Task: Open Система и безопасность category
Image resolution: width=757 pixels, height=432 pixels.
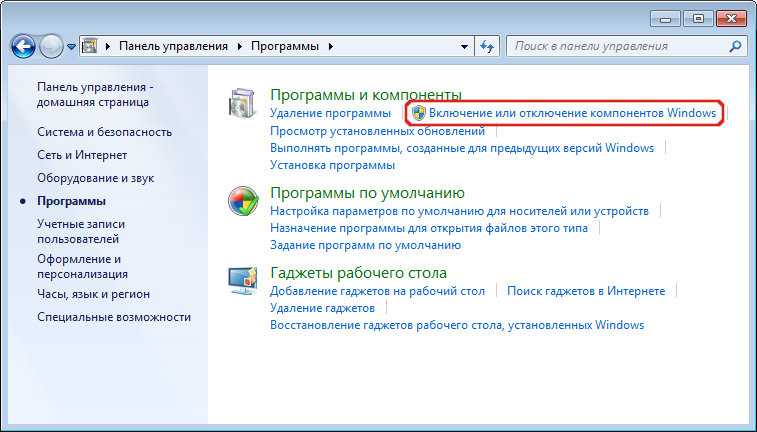Action: point(104,132)
